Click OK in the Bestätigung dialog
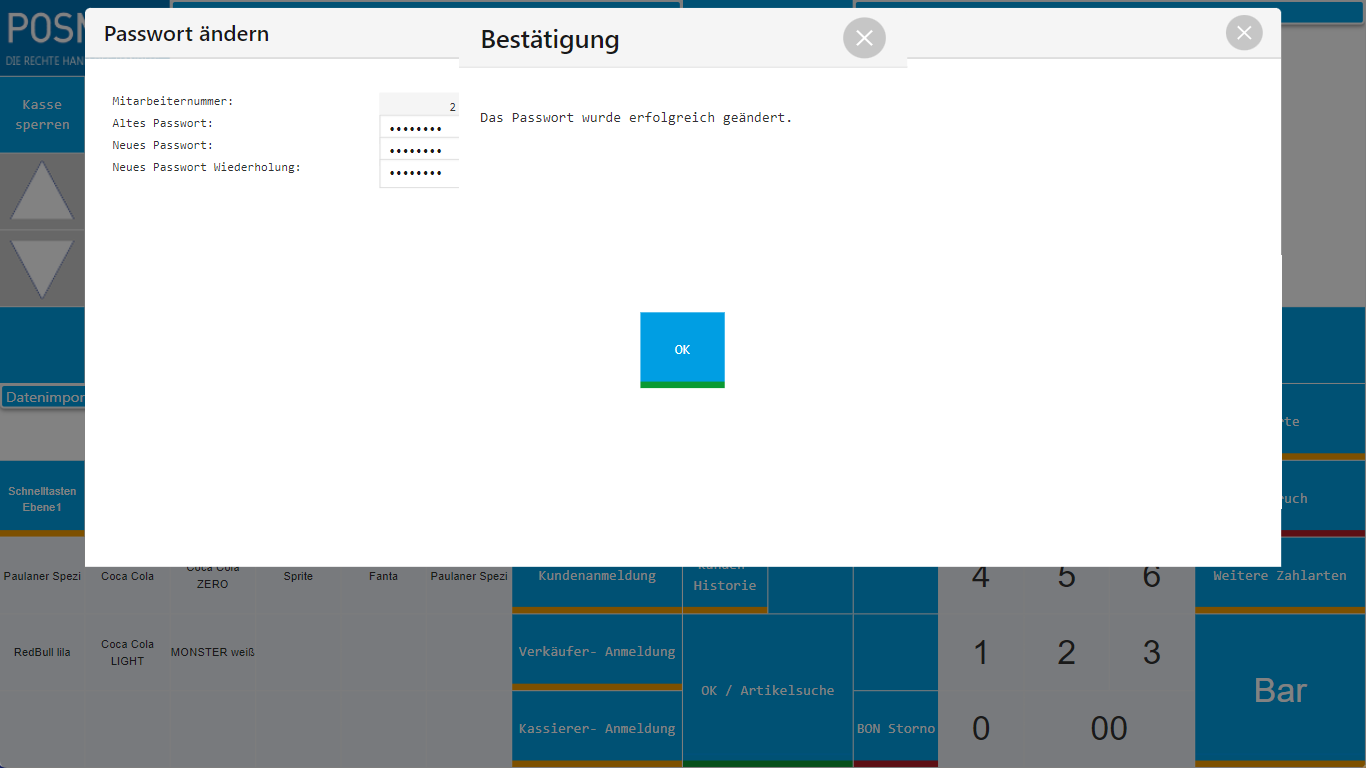Image resolution: width=1366 pixels, height=768 pixels. coord(682,349)
